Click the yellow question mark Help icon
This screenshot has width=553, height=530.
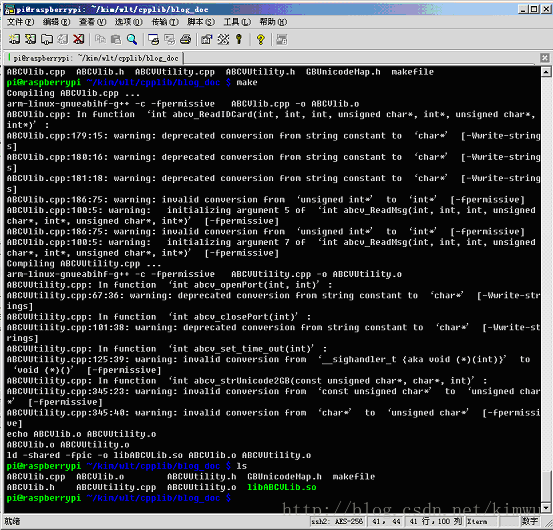tap(261, 39)
